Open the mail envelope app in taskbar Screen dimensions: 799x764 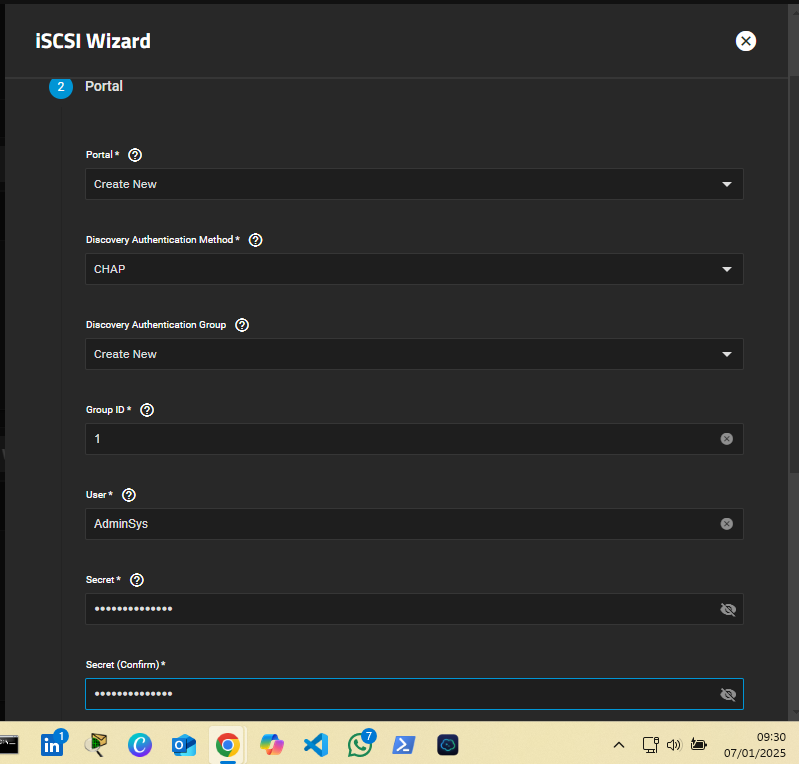(x=96, y=745)
